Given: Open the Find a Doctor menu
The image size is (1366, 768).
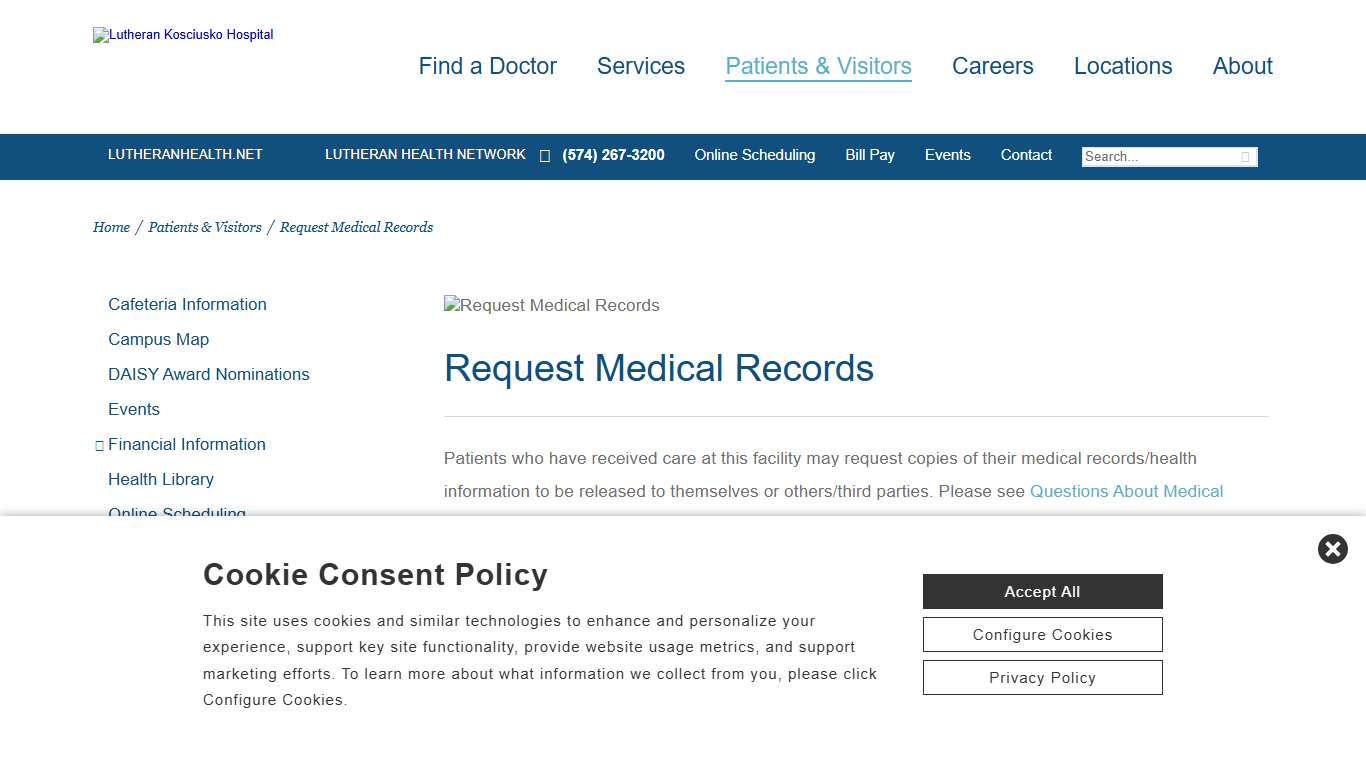Looking at the screenshot, I should (487, 66).
